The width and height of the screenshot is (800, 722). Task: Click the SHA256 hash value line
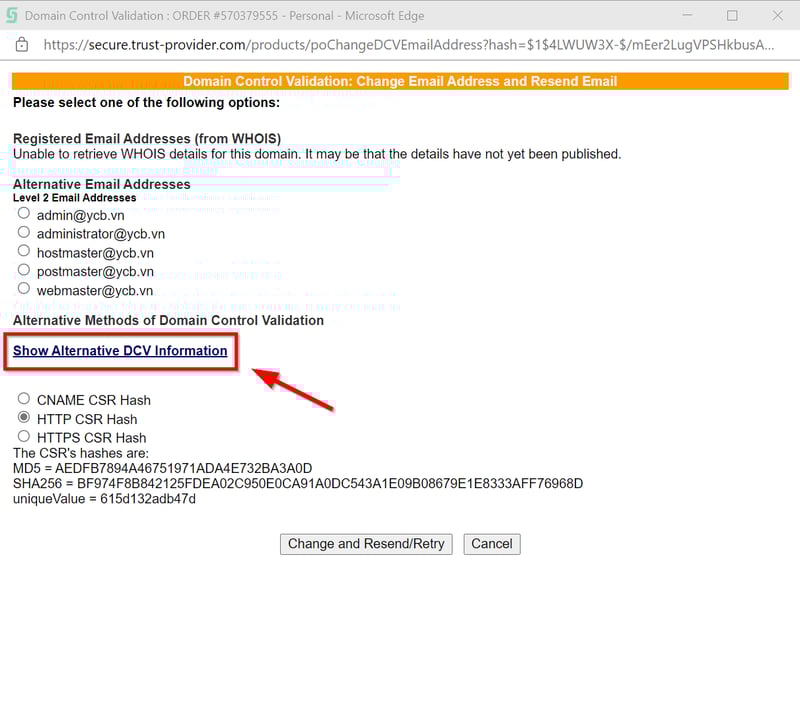297,484
